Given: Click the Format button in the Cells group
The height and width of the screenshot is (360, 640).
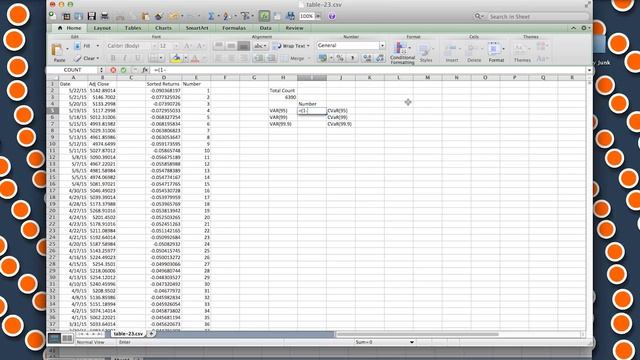Looking at the screenshot, I should [496, 53].
